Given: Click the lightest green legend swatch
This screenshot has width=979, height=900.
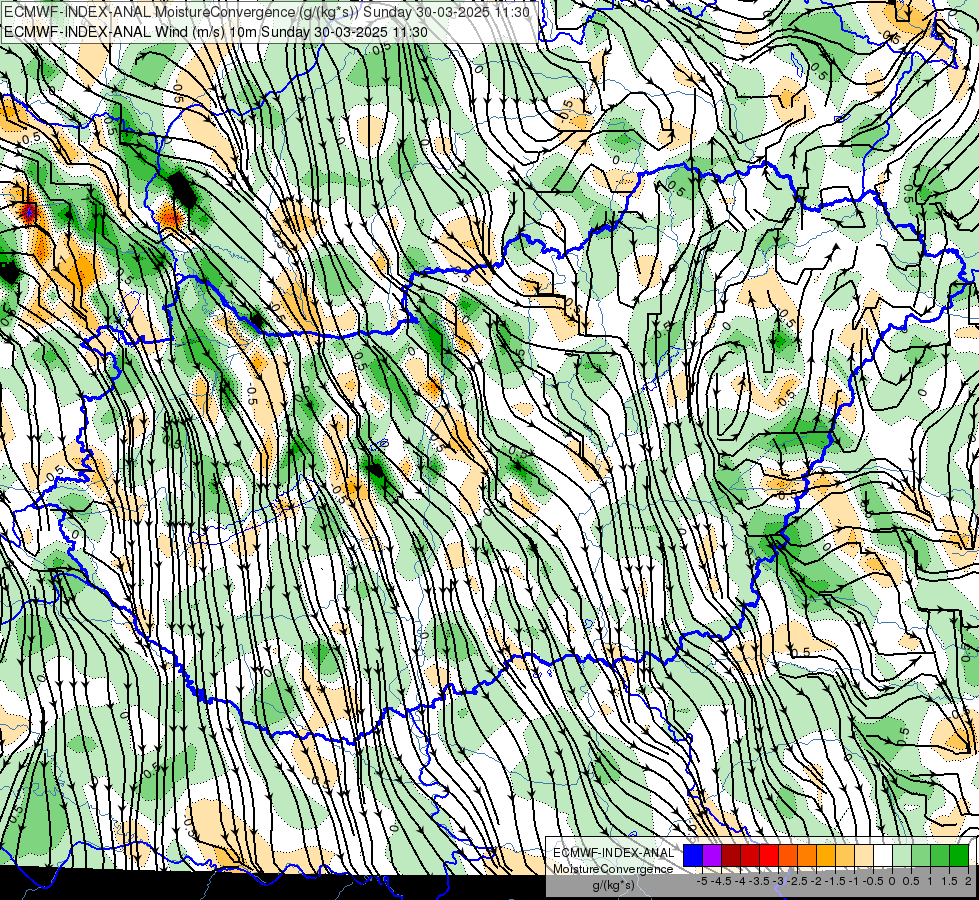Looking at the screenshot, I should tap(902, 855).
